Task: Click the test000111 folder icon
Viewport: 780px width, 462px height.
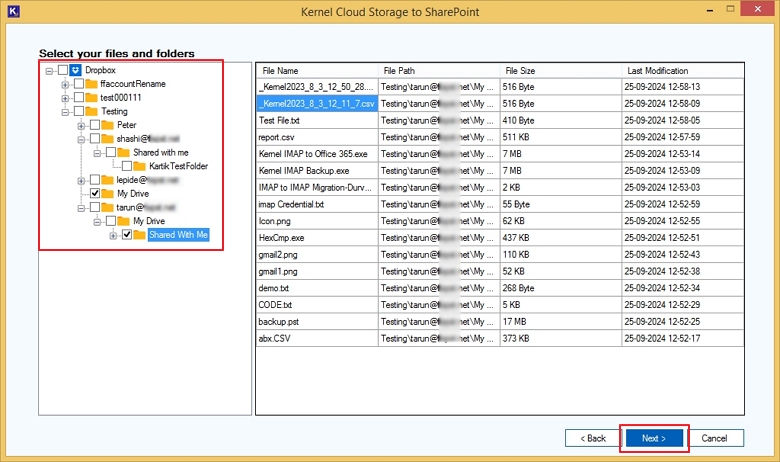Action: point(91,97)
